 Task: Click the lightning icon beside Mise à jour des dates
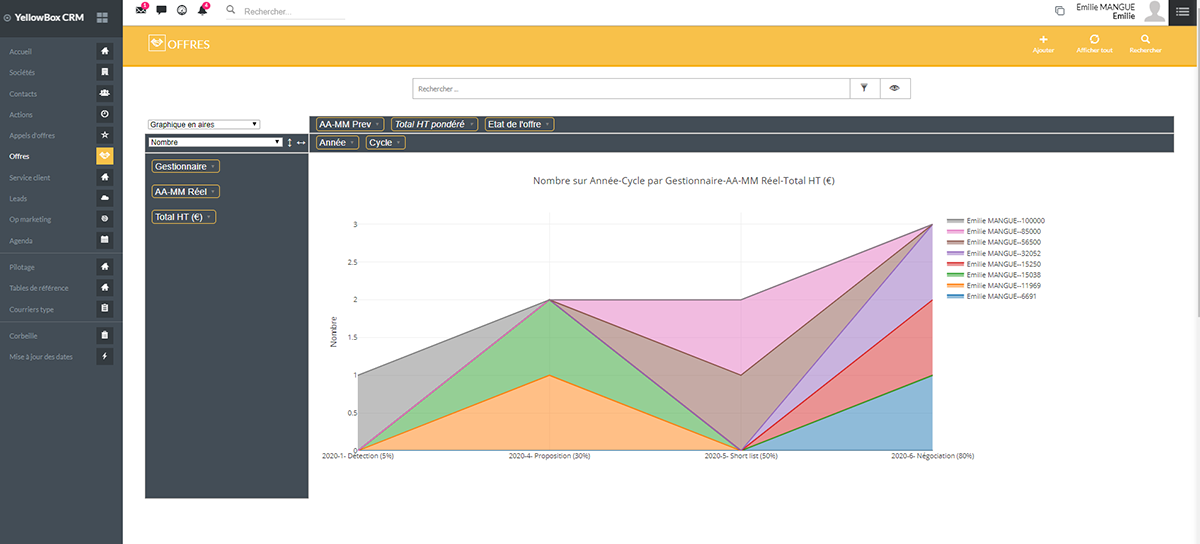(x=105, y=356)
